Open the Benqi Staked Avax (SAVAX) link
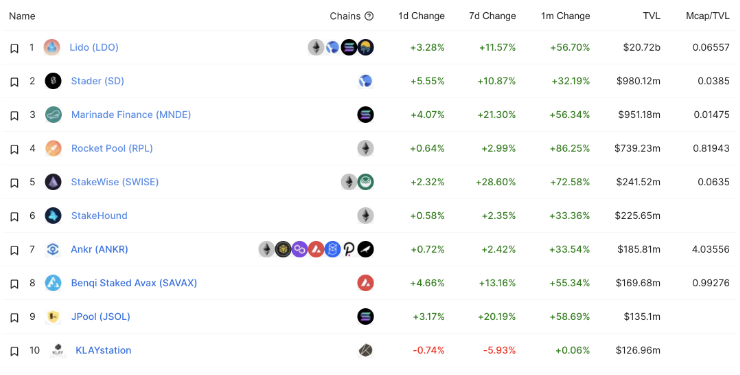 point(134,283)
